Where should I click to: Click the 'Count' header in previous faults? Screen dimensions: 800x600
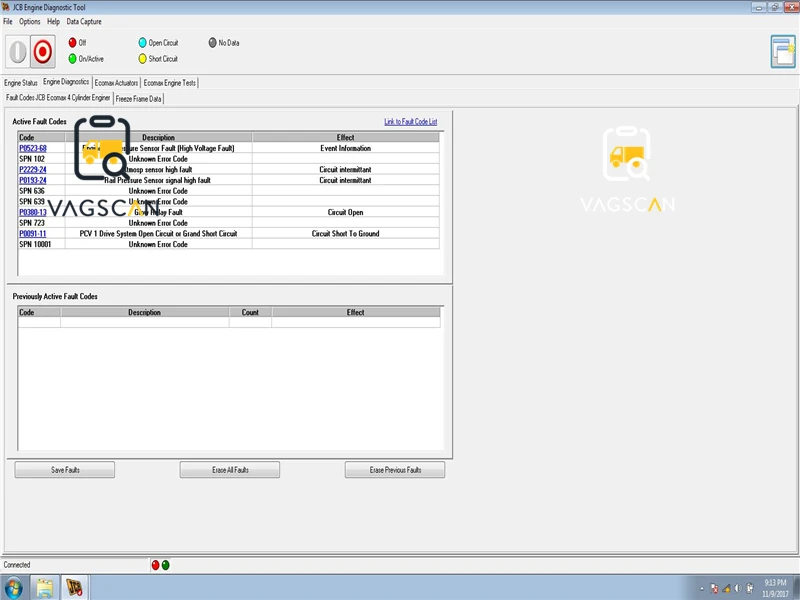tap(250, 312)
